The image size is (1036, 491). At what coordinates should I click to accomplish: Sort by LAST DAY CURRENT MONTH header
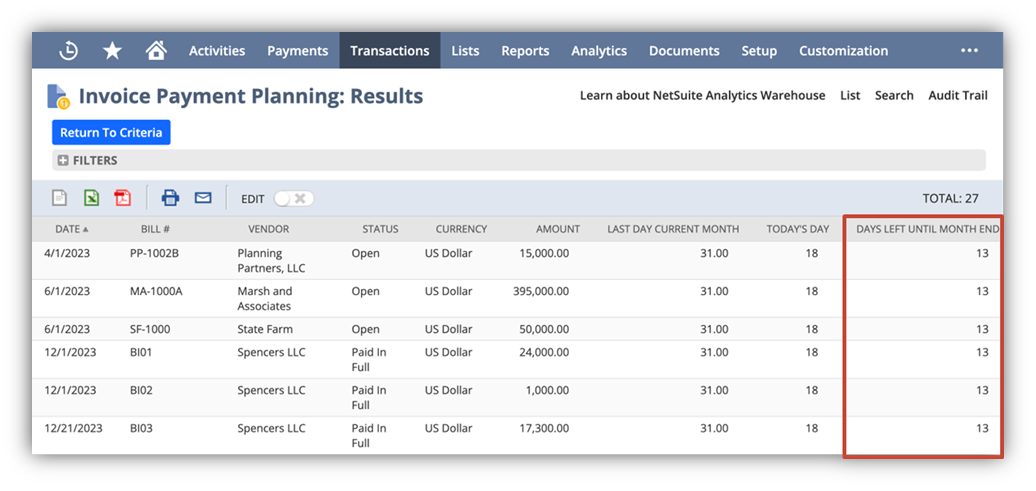[x=673, y=229]
